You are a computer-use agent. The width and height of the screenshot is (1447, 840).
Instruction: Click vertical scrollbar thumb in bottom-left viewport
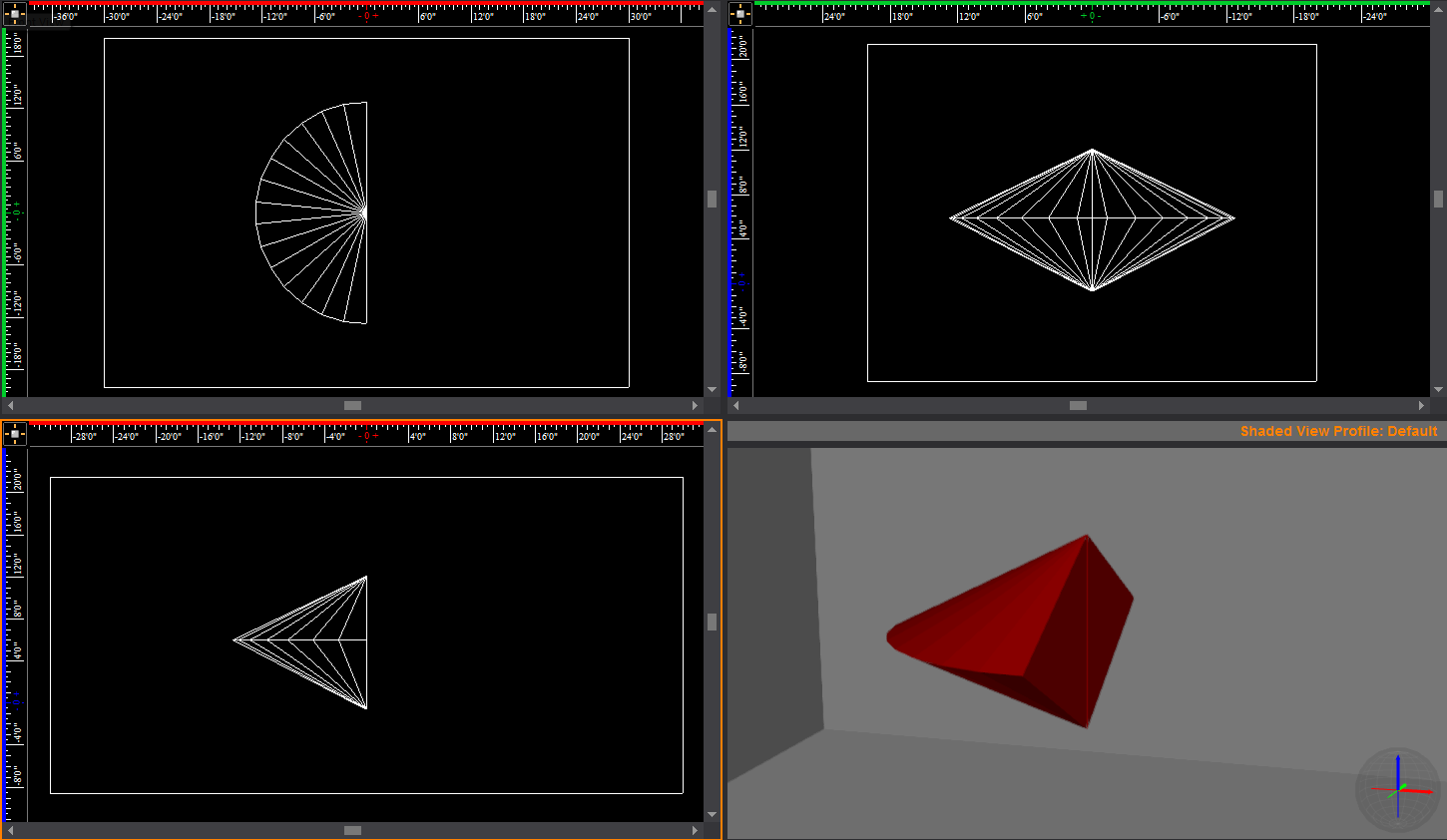pos(712,622)
